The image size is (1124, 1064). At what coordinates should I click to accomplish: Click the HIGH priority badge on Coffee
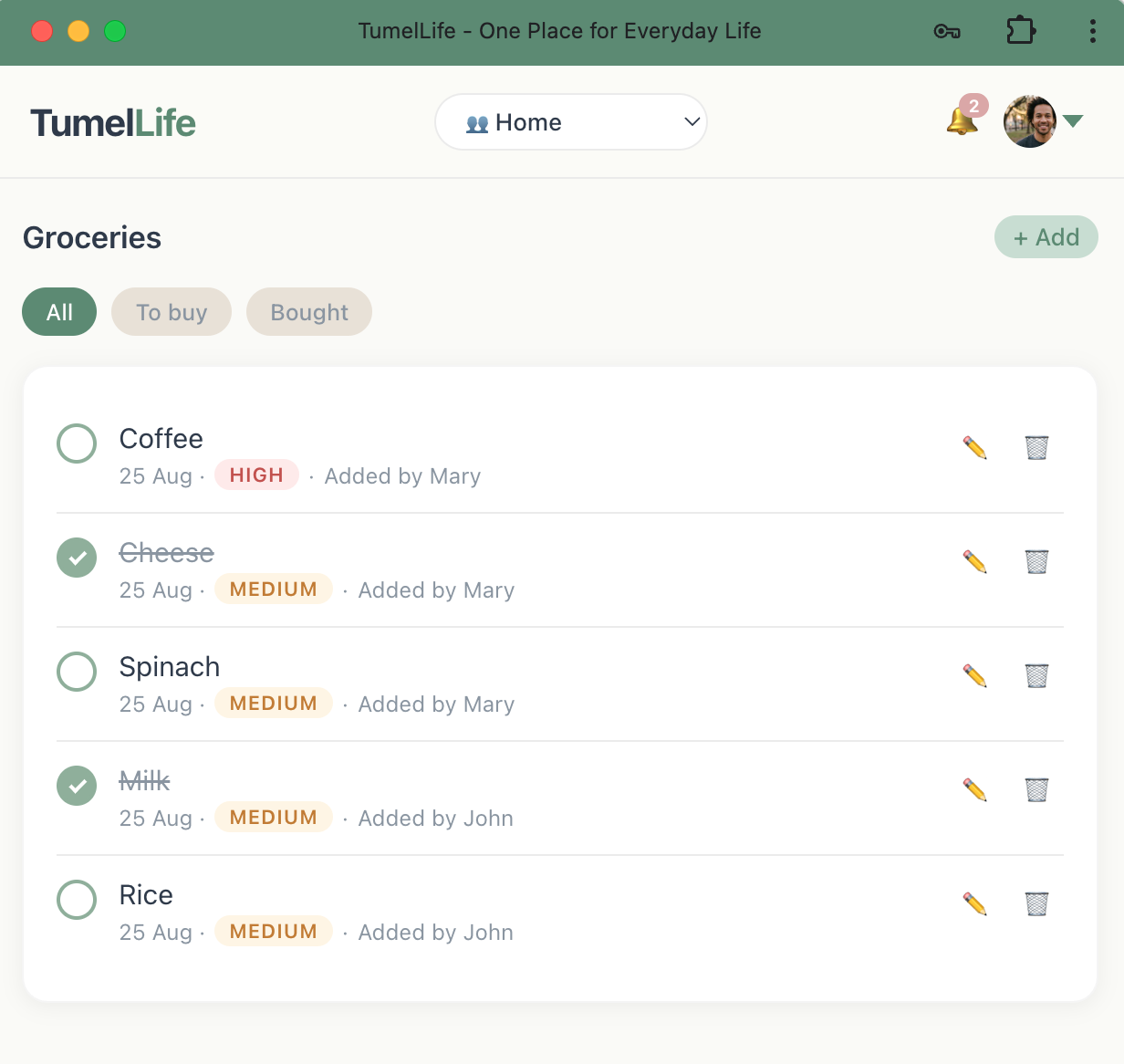click(x=256, y=475)
